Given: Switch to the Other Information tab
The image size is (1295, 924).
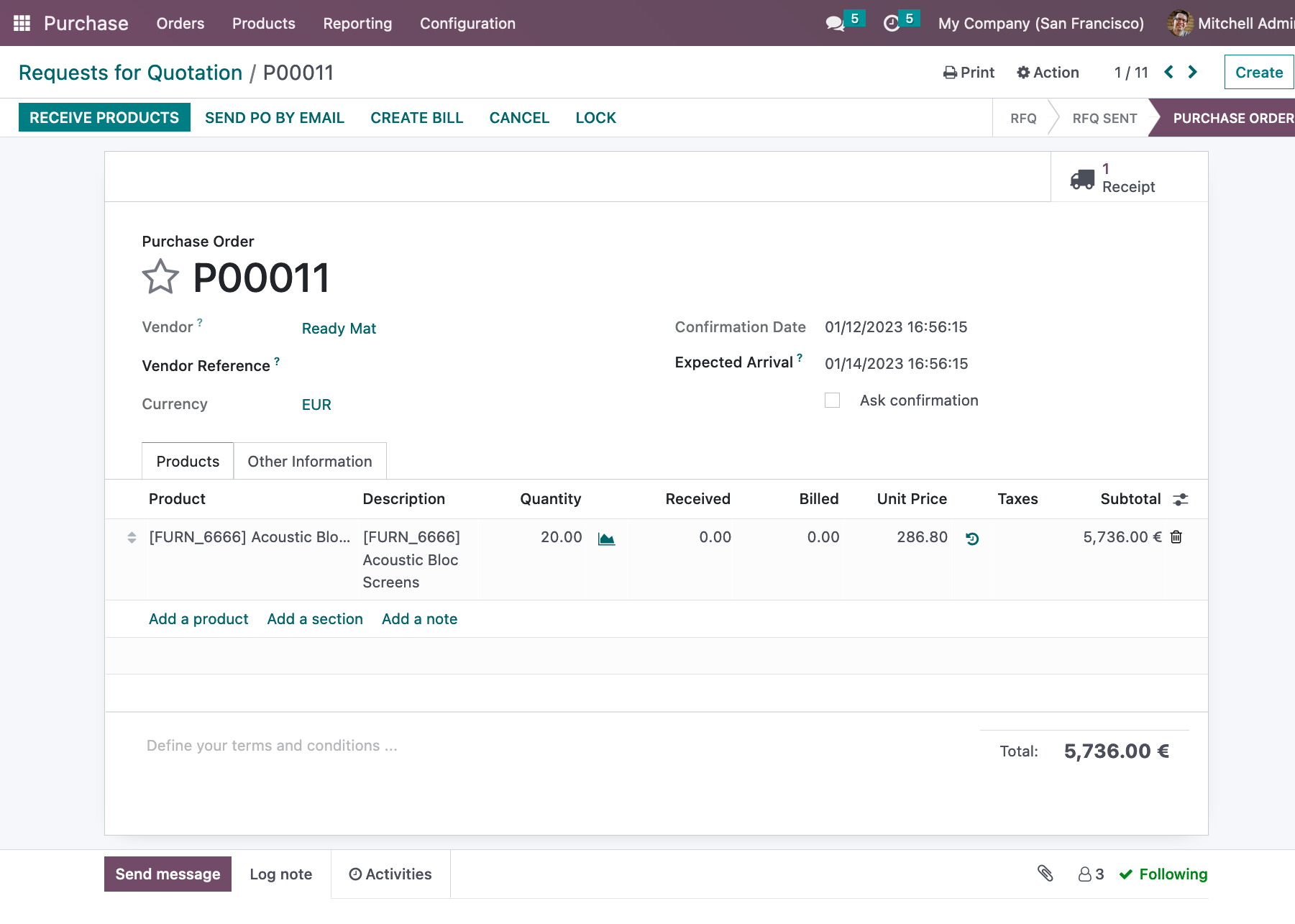Looking at the screenshot, I should [310, 461].
